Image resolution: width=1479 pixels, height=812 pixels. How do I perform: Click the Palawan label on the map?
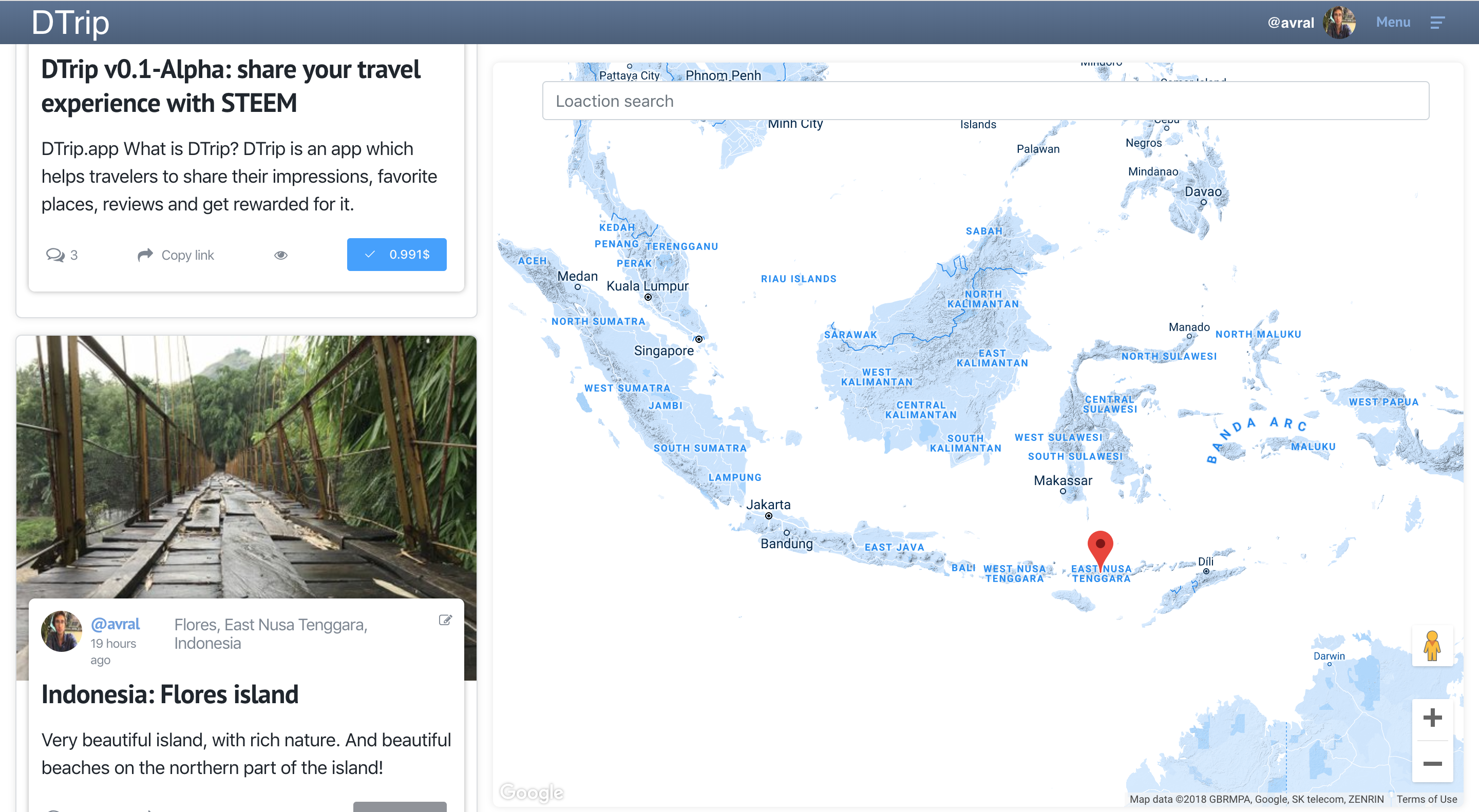point(1037,149)
